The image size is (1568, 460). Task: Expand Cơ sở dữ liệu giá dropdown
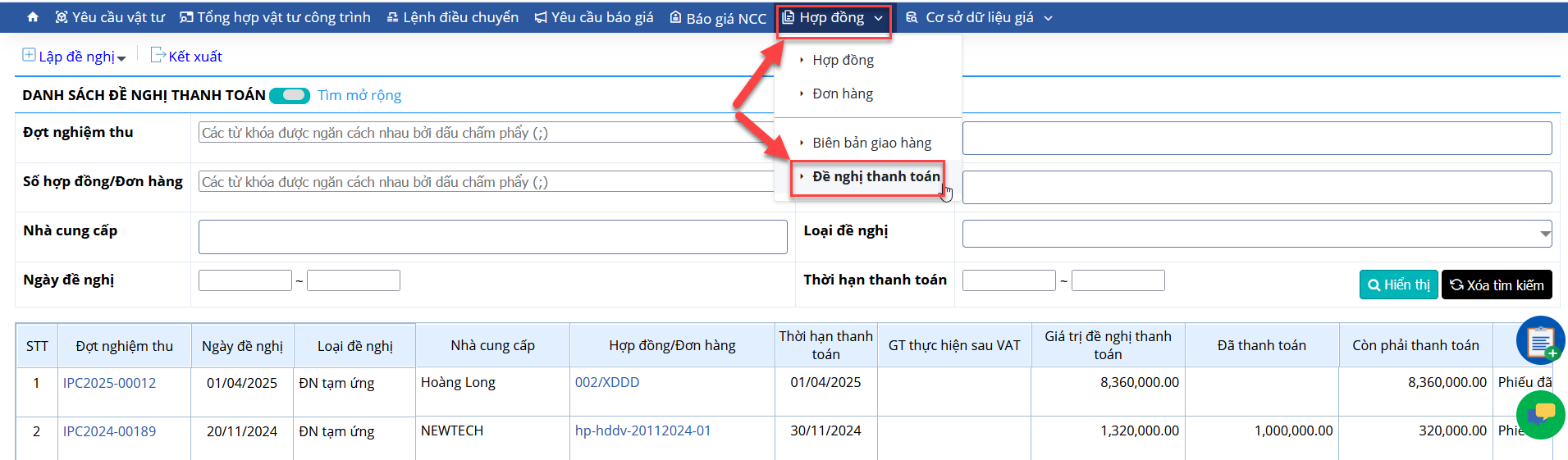(979, 17)
